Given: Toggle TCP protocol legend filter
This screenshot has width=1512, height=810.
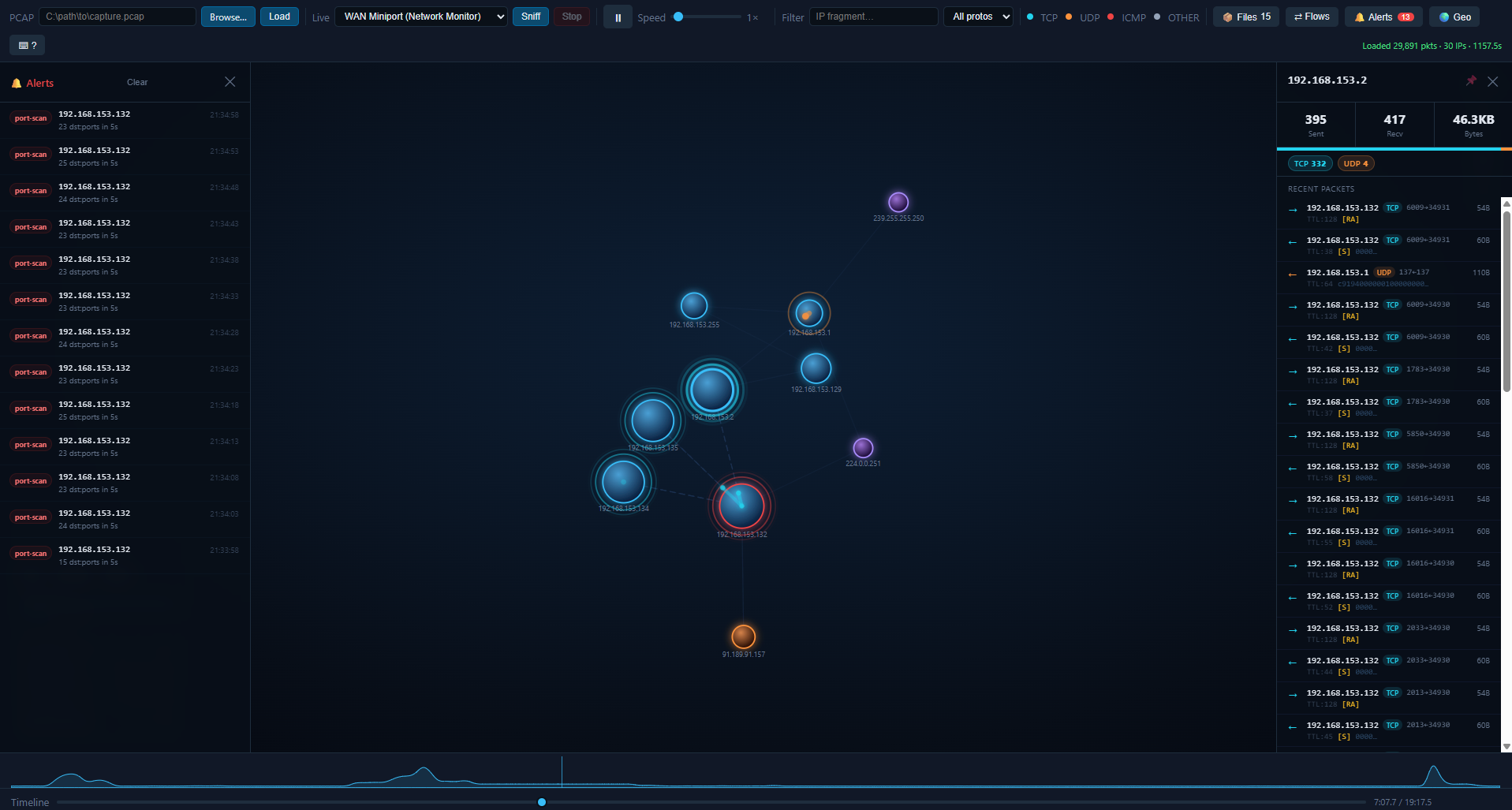Looking at the screenshot, I should [1042, 17].
